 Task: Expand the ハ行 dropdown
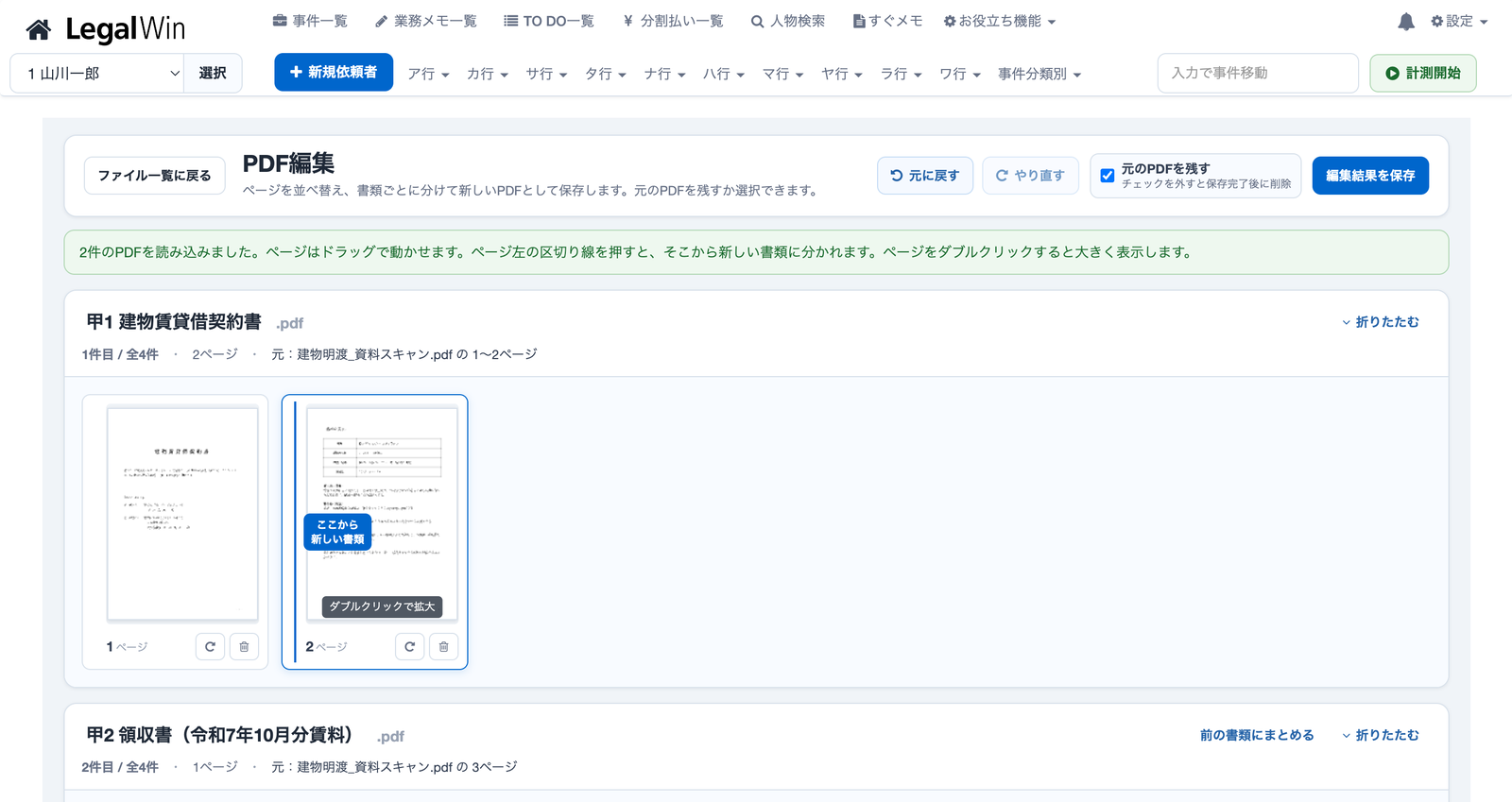(x=724, y=74)
